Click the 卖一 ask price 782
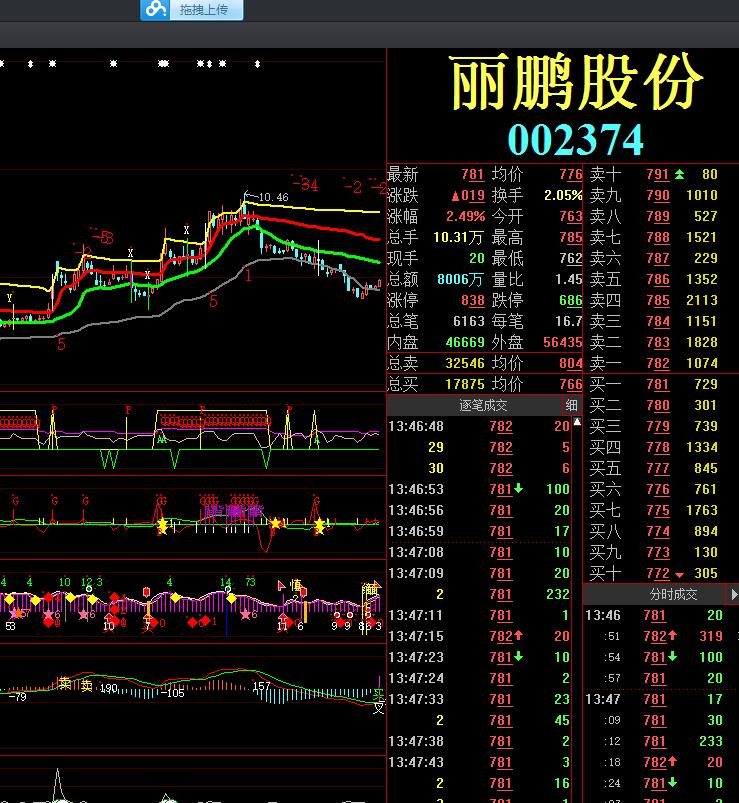Screen dimensions: 739x803 coord(658,363)
